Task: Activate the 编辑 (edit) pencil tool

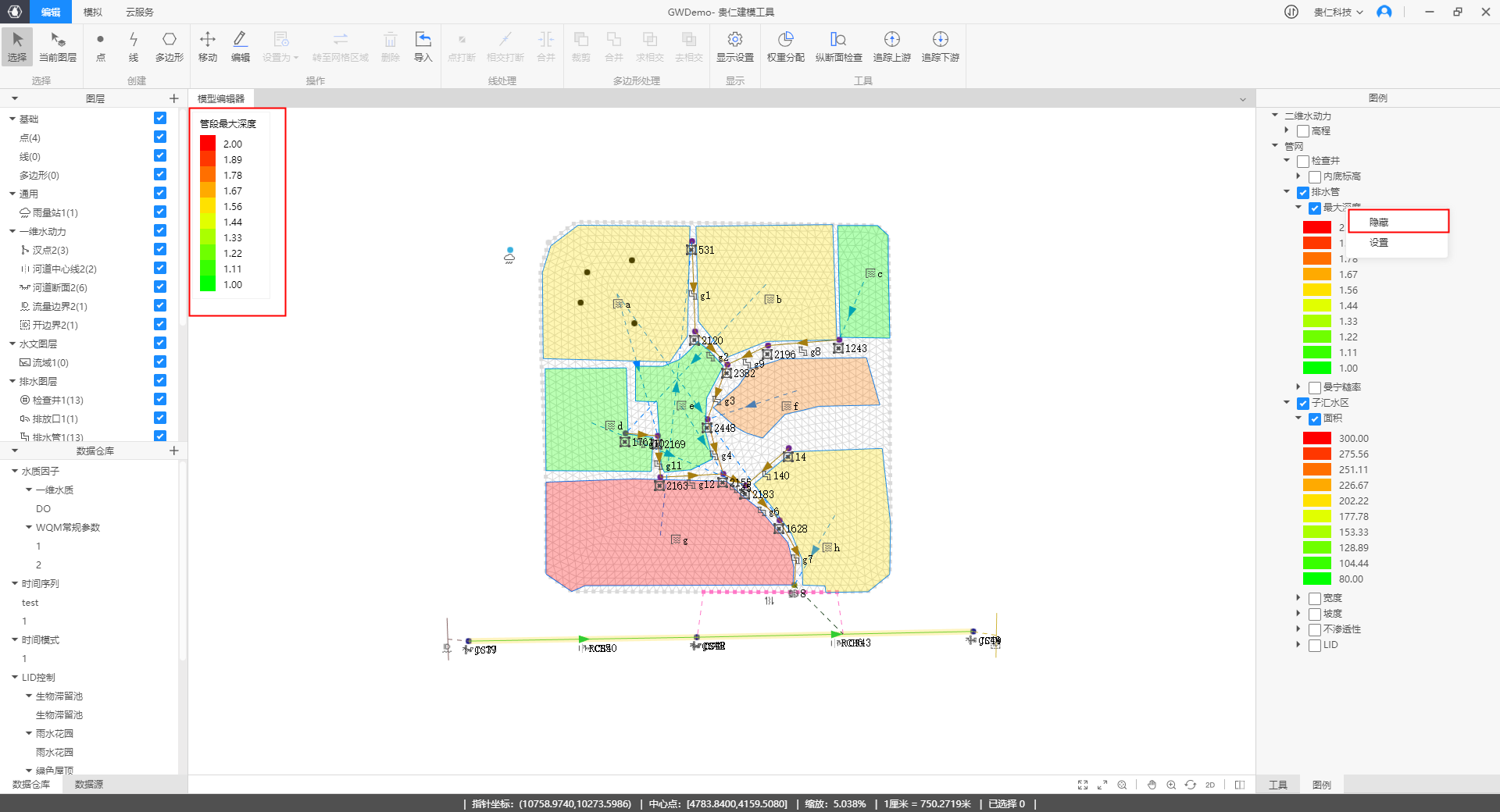Action: (241, 47)
